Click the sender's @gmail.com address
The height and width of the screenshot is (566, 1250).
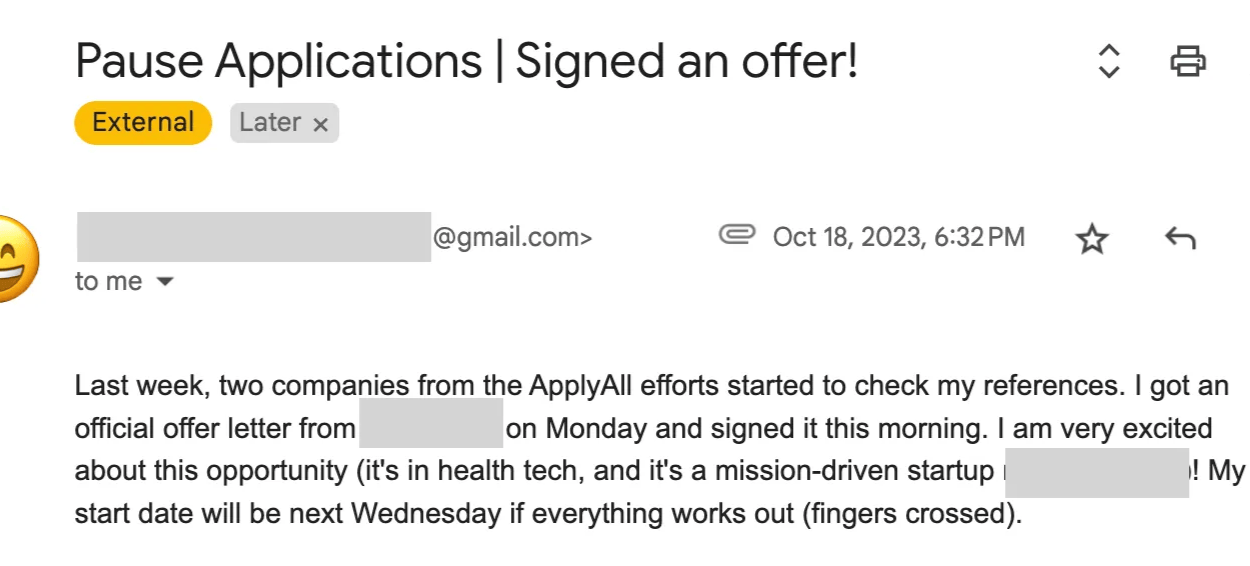click(512, 238)
